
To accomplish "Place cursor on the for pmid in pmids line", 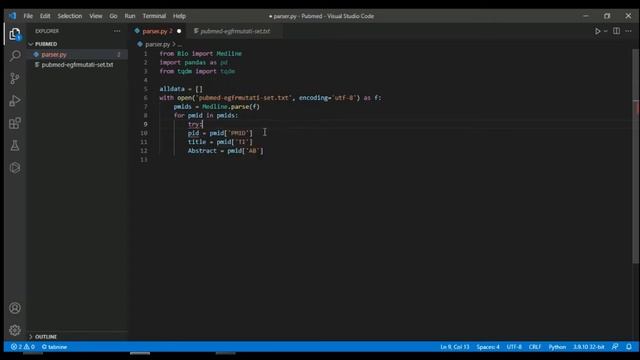I will pyautogui.click(x=206, y=116).
